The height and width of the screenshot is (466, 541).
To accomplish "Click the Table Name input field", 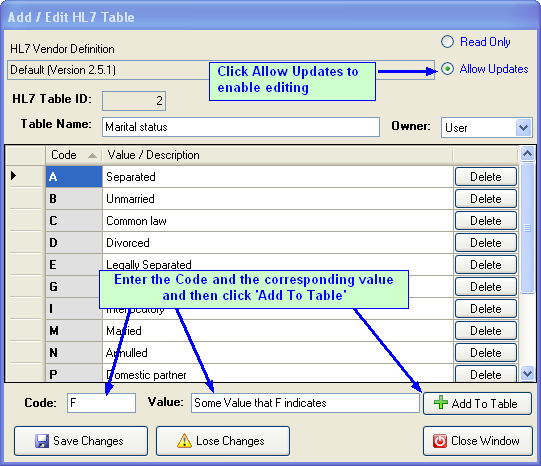I will pyautogui.click(x=241, y=127).
